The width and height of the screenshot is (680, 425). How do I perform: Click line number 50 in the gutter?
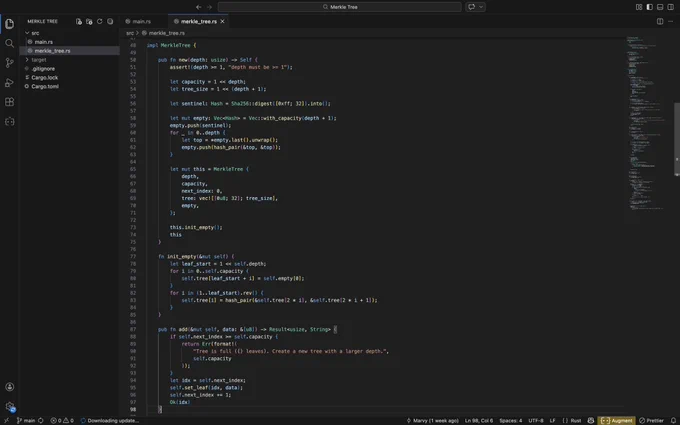[133, 60]
